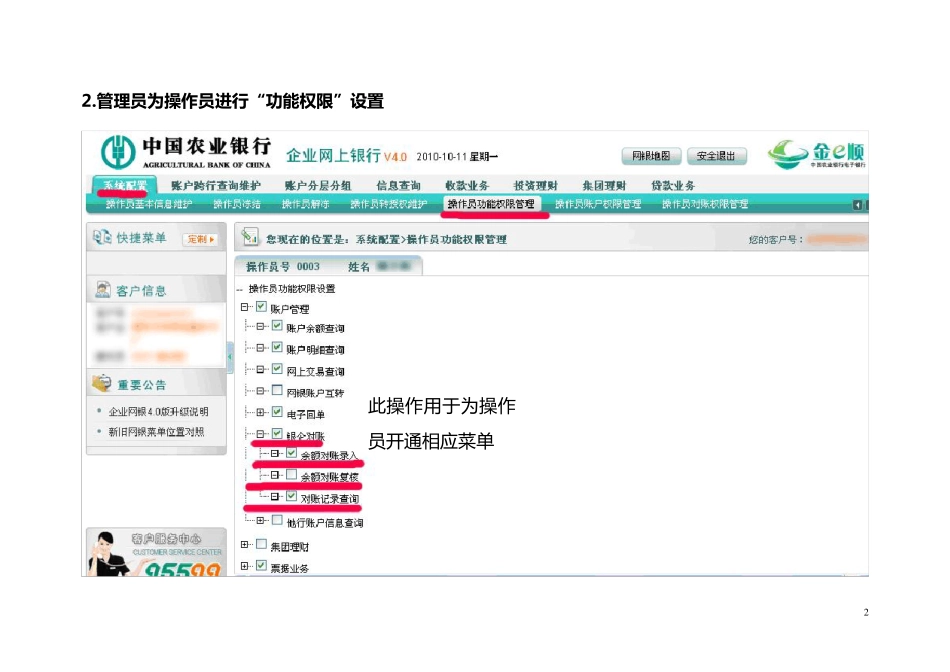This screenshot has width=950, height=672.
Task: Switch to the 集团理财 tab
Action: (x=604, y=185)
